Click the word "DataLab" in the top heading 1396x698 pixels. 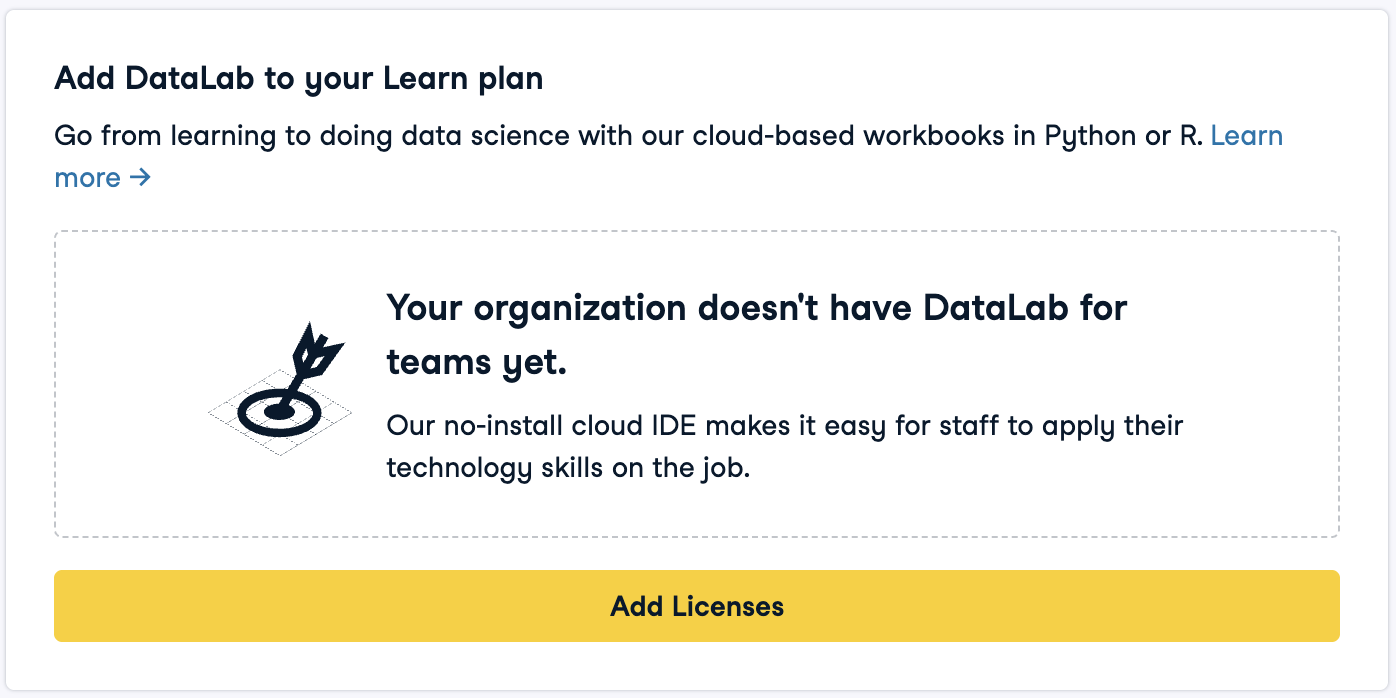[192, 79]
